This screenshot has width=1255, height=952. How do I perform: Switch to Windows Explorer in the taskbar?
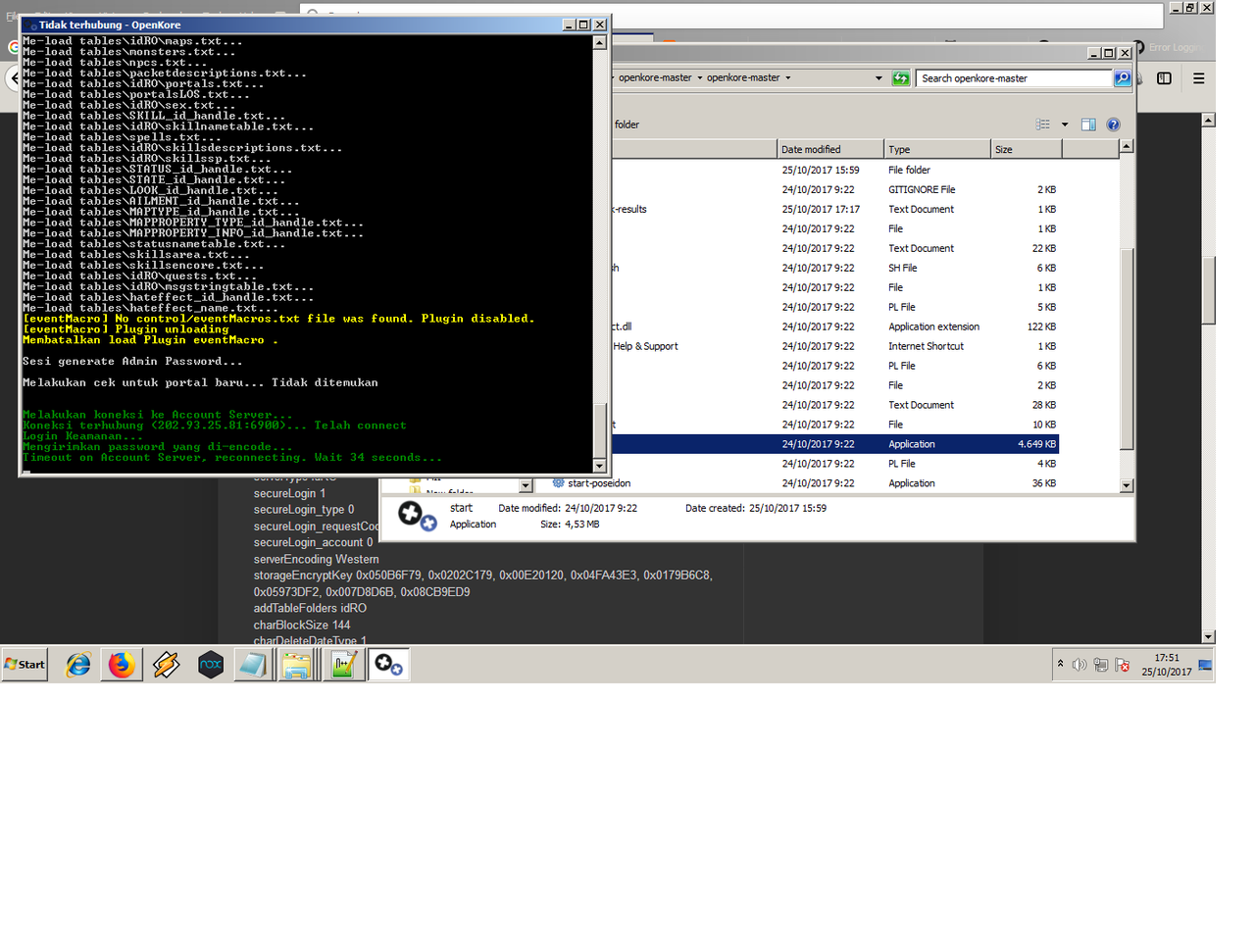(296, 665)
